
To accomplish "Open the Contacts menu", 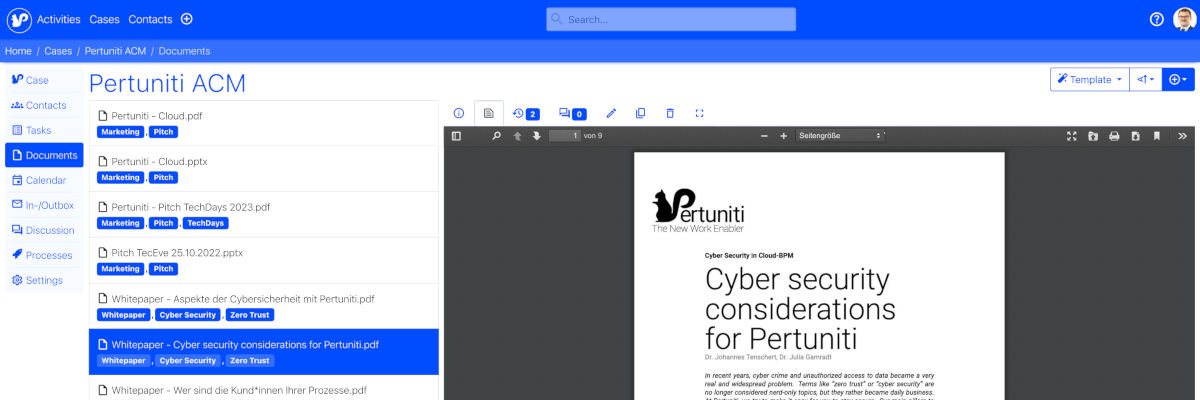I will coord(150,19).
